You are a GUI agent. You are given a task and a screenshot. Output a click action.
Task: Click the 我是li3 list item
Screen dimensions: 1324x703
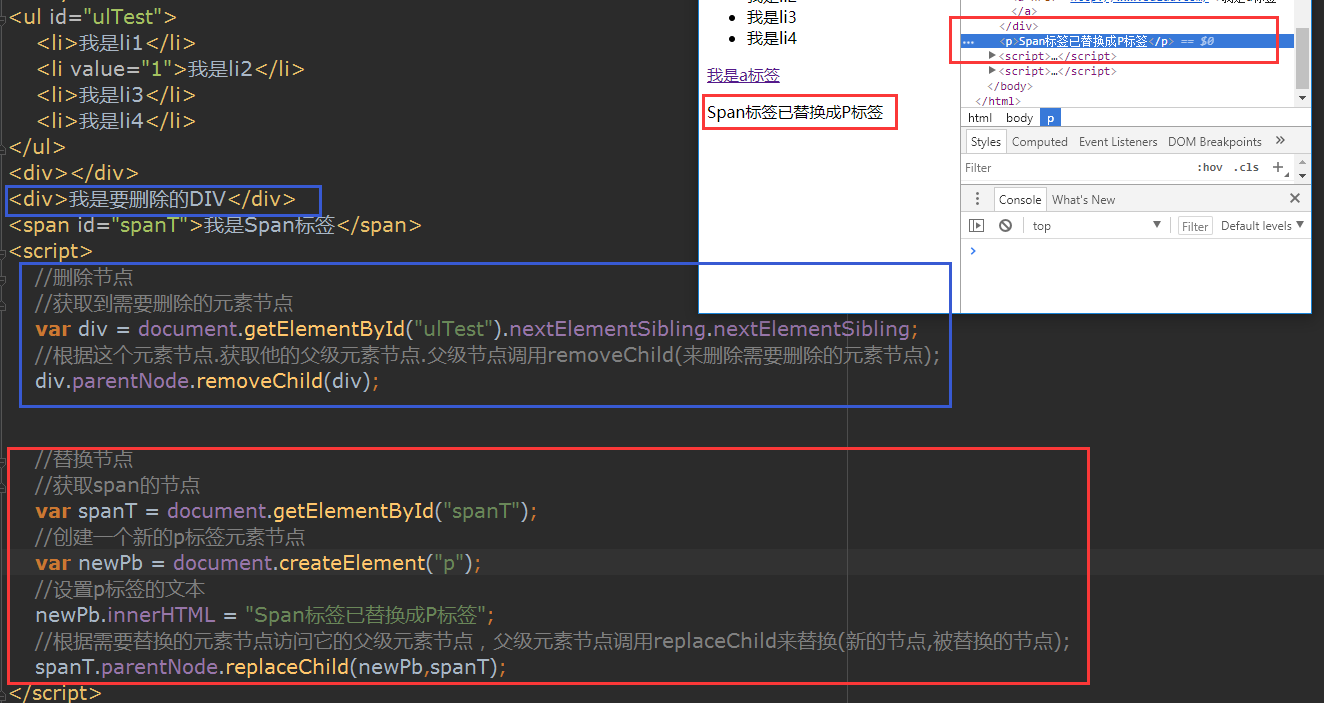772,17
